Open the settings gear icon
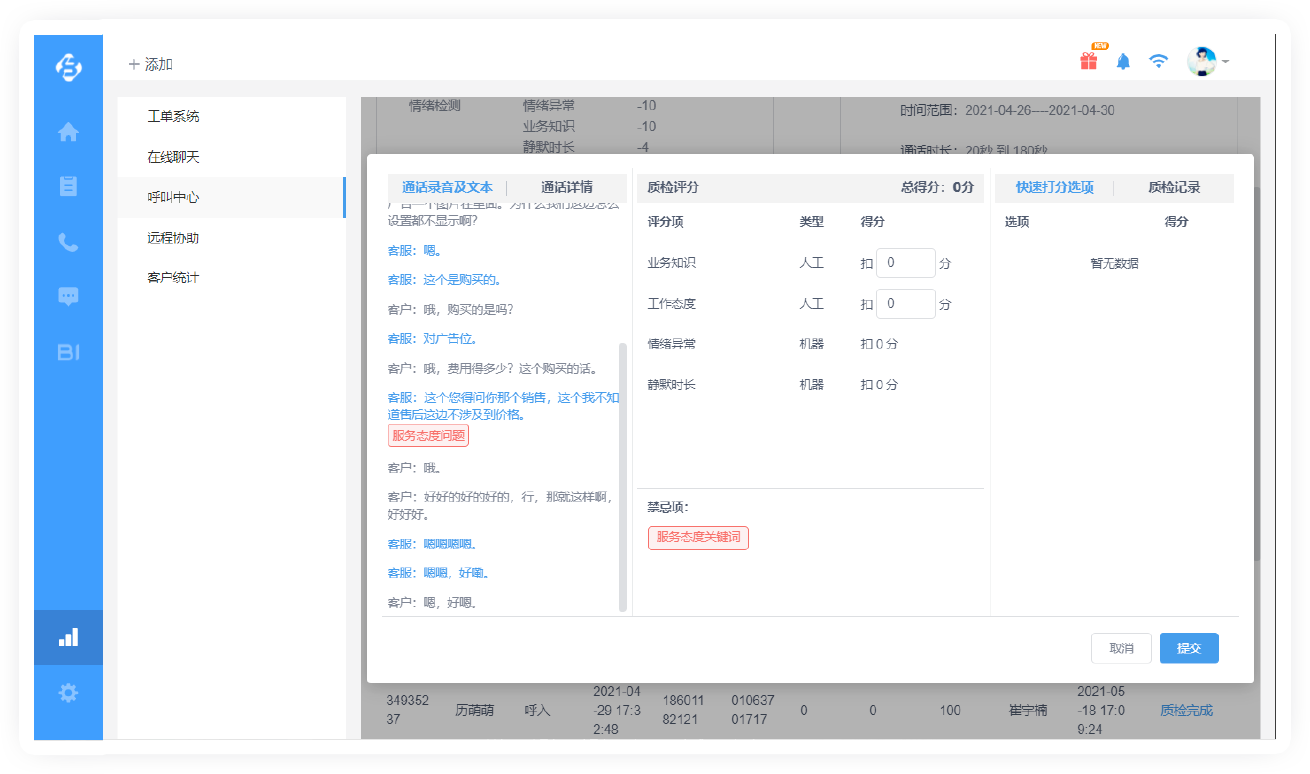The width and height of the screenshot is (1310, 774). [68, 692]
